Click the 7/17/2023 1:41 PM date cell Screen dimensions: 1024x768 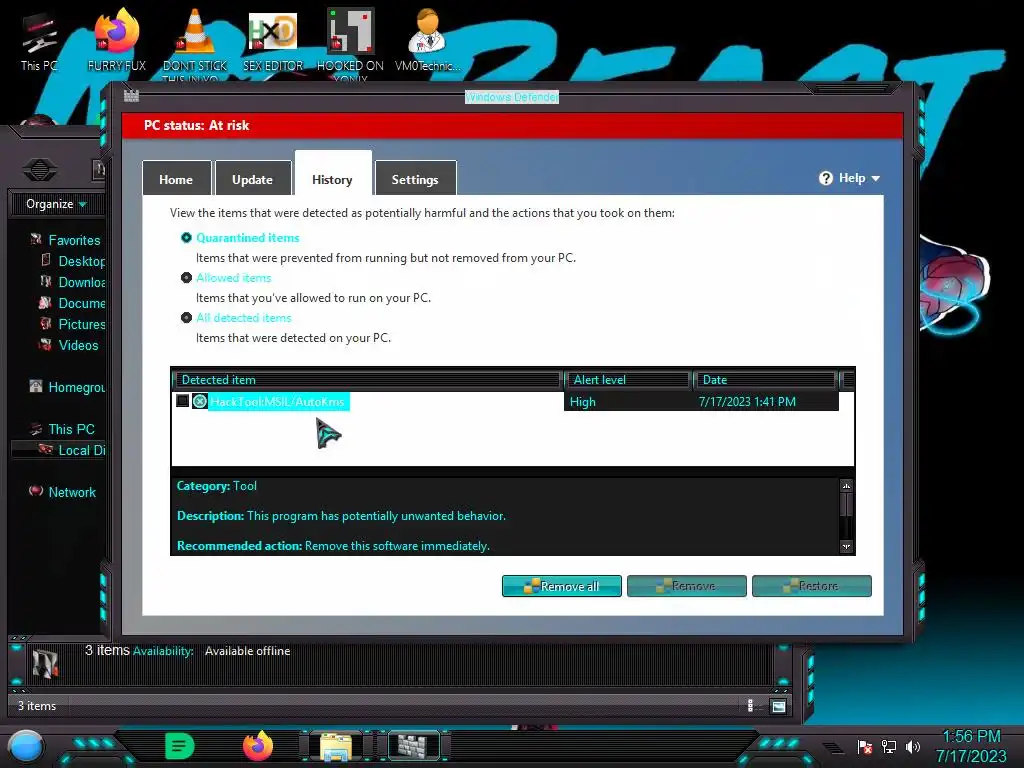(747, 402)
